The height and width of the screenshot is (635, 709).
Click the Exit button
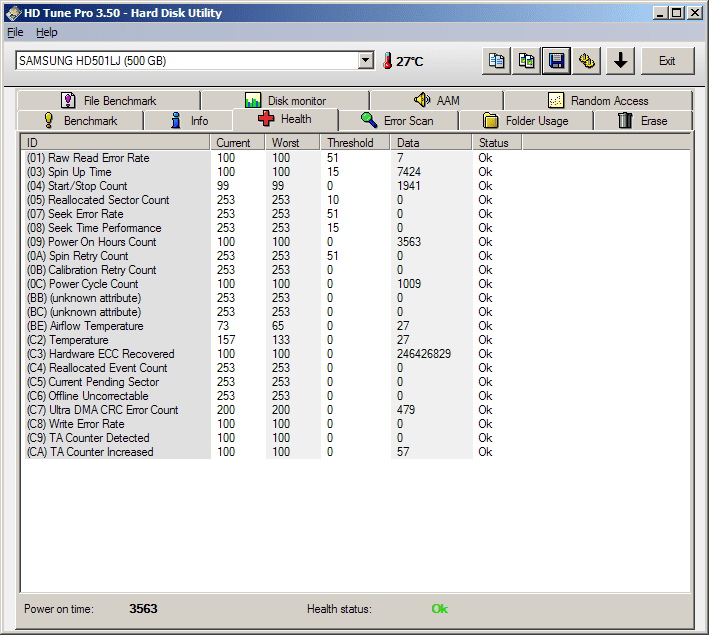tap(667, 61)
